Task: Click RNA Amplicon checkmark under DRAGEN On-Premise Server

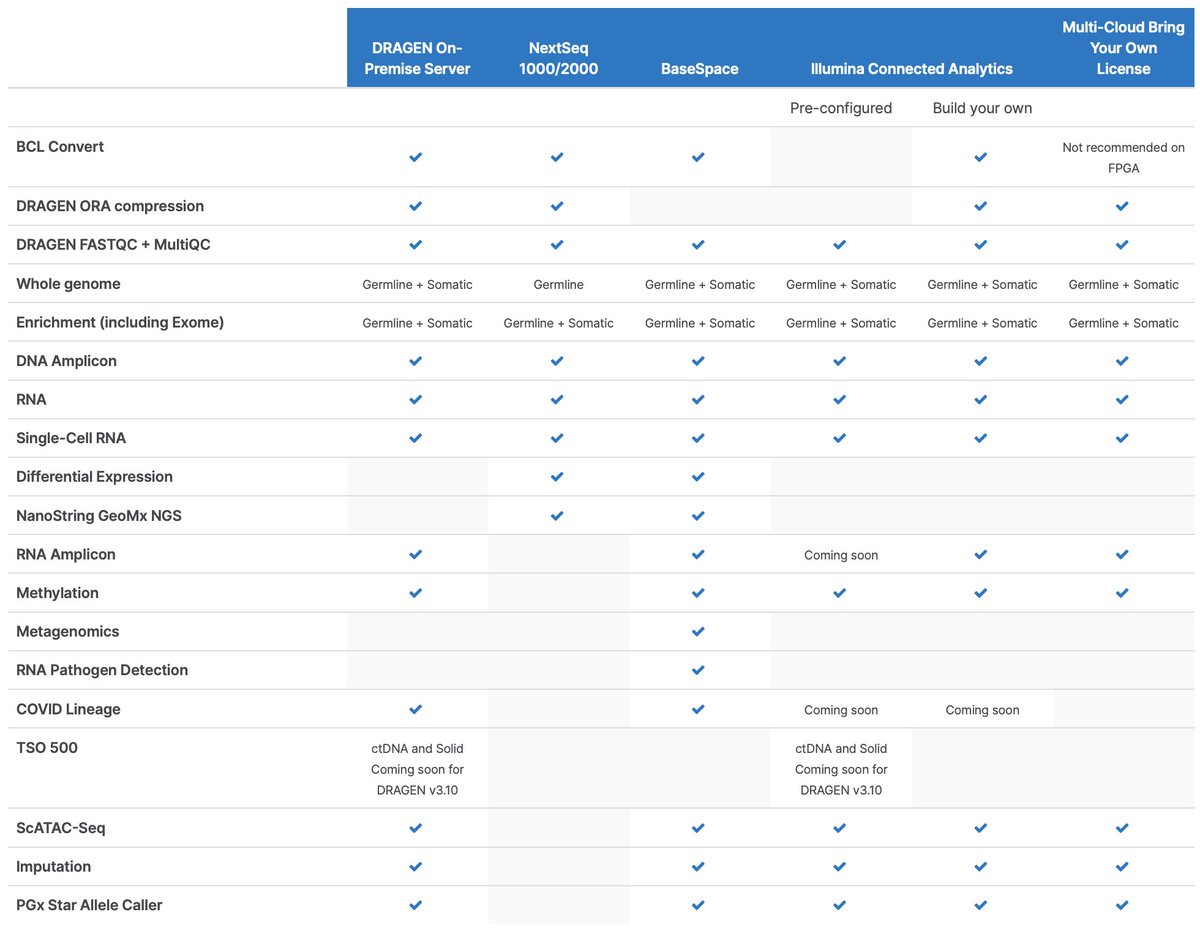Action: 416,554
